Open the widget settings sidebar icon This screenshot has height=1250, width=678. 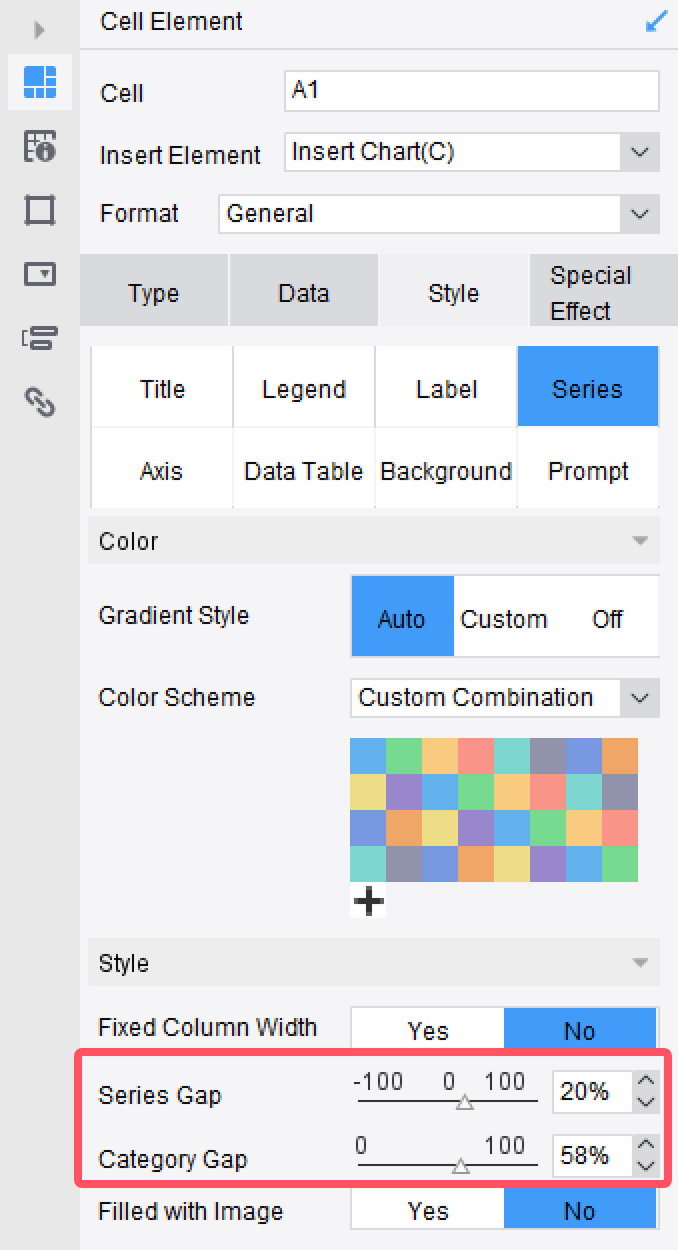pos(39,274)
